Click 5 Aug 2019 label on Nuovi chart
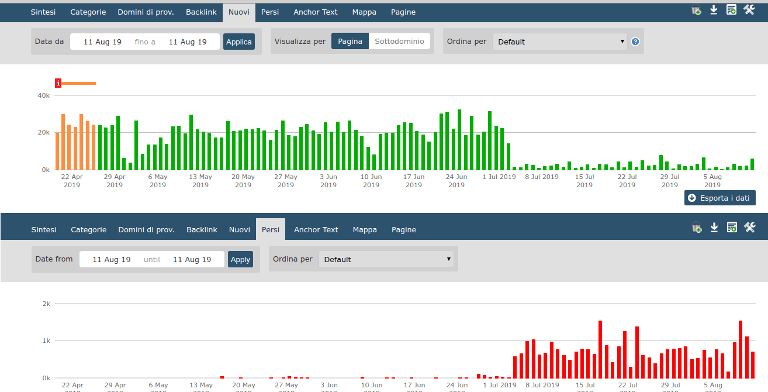This screenshot has height=392, width=768. point(713,180)
